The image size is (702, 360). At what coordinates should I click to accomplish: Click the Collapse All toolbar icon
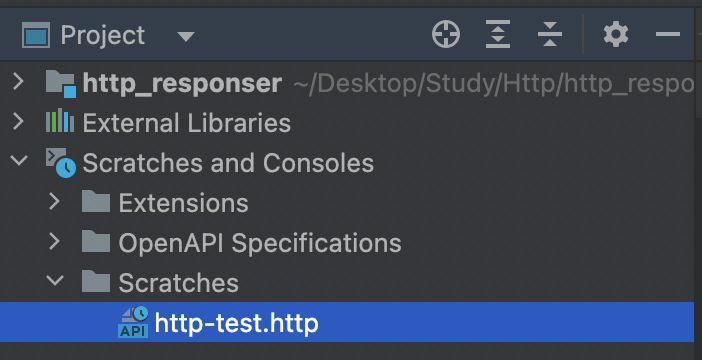click(x=550, y=34)
